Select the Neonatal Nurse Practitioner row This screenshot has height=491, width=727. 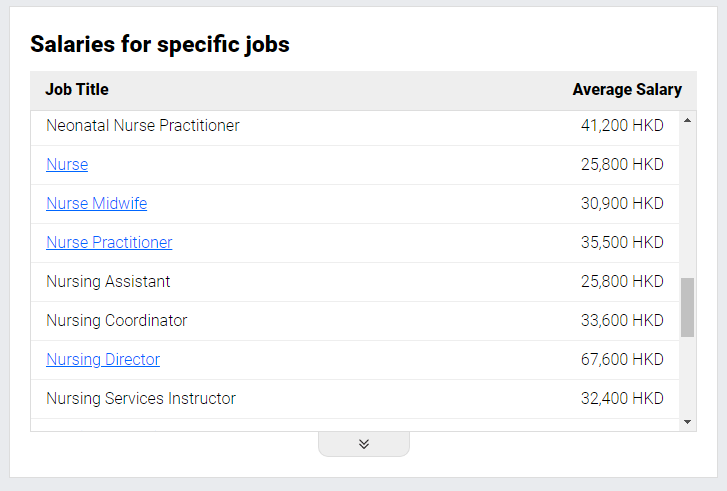click(355, 126)
